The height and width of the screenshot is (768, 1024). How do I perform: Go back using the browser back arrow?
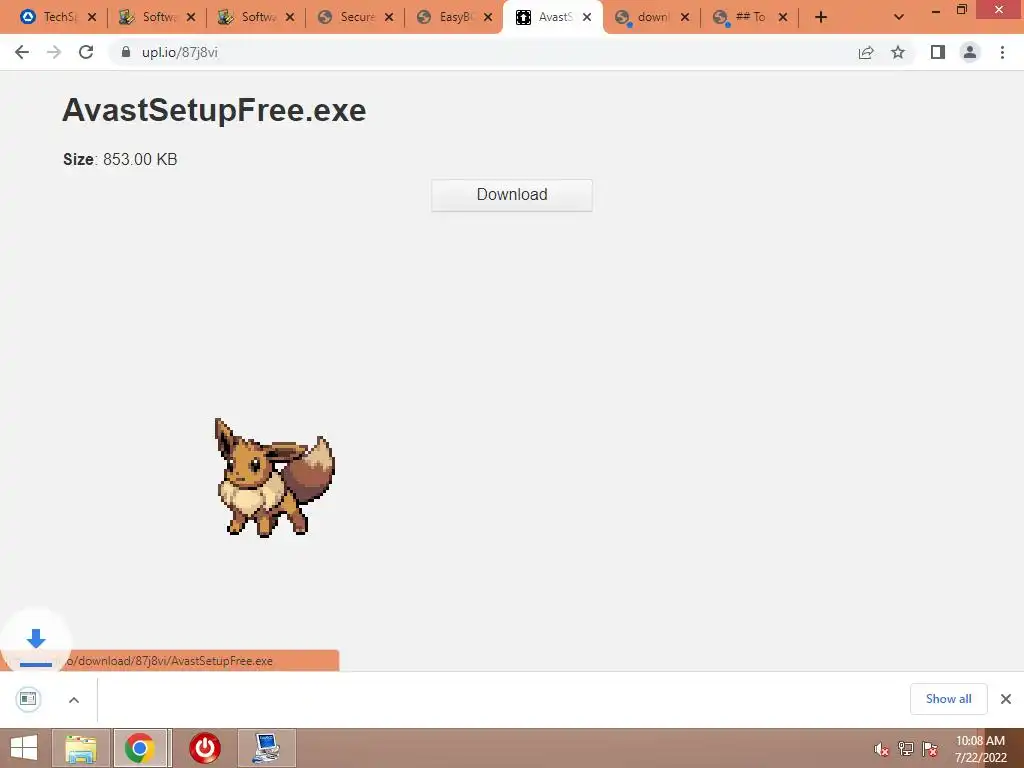[22, 52]
